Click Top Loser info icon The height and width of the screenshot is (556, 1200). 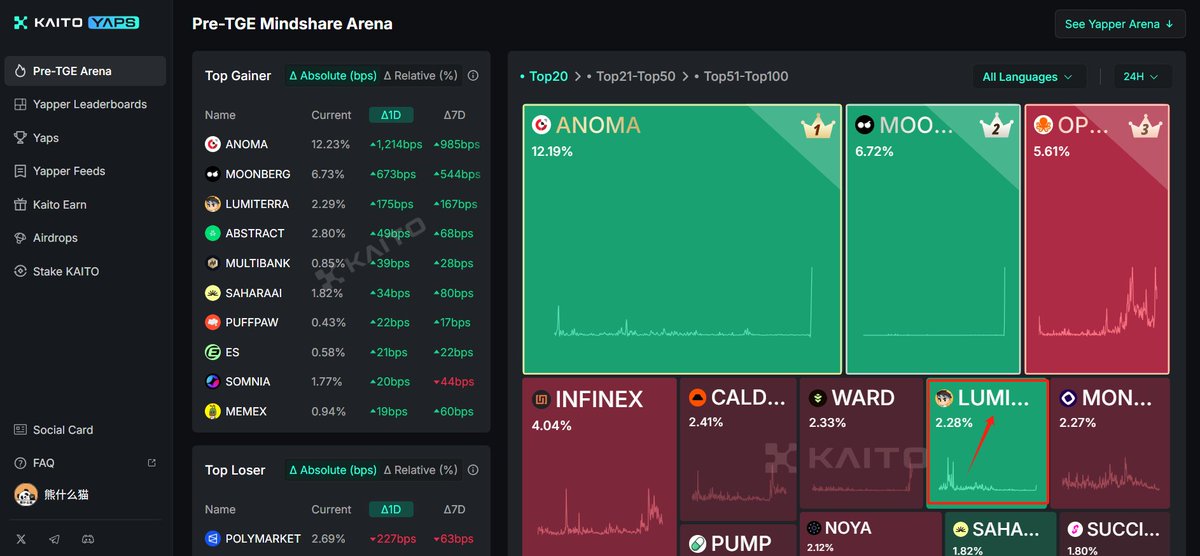(473, 469)
